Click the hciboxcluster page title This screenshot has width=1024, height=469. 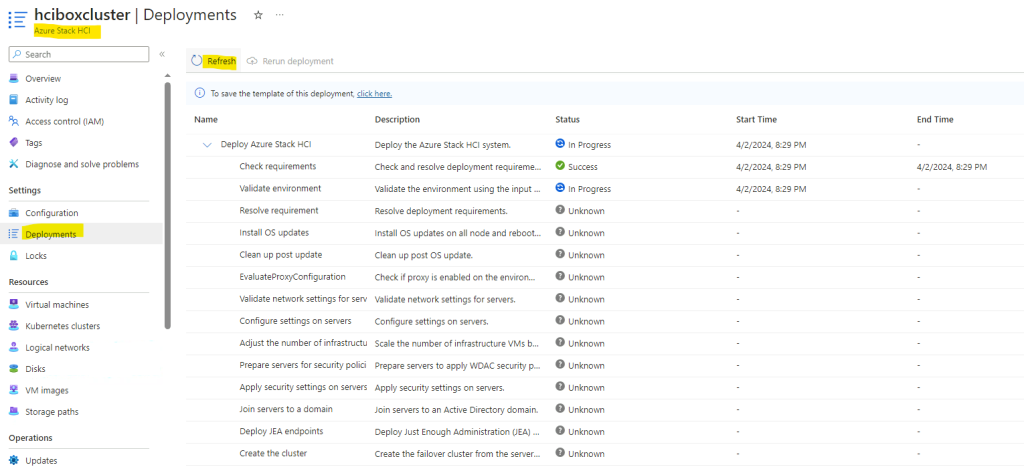82,14
